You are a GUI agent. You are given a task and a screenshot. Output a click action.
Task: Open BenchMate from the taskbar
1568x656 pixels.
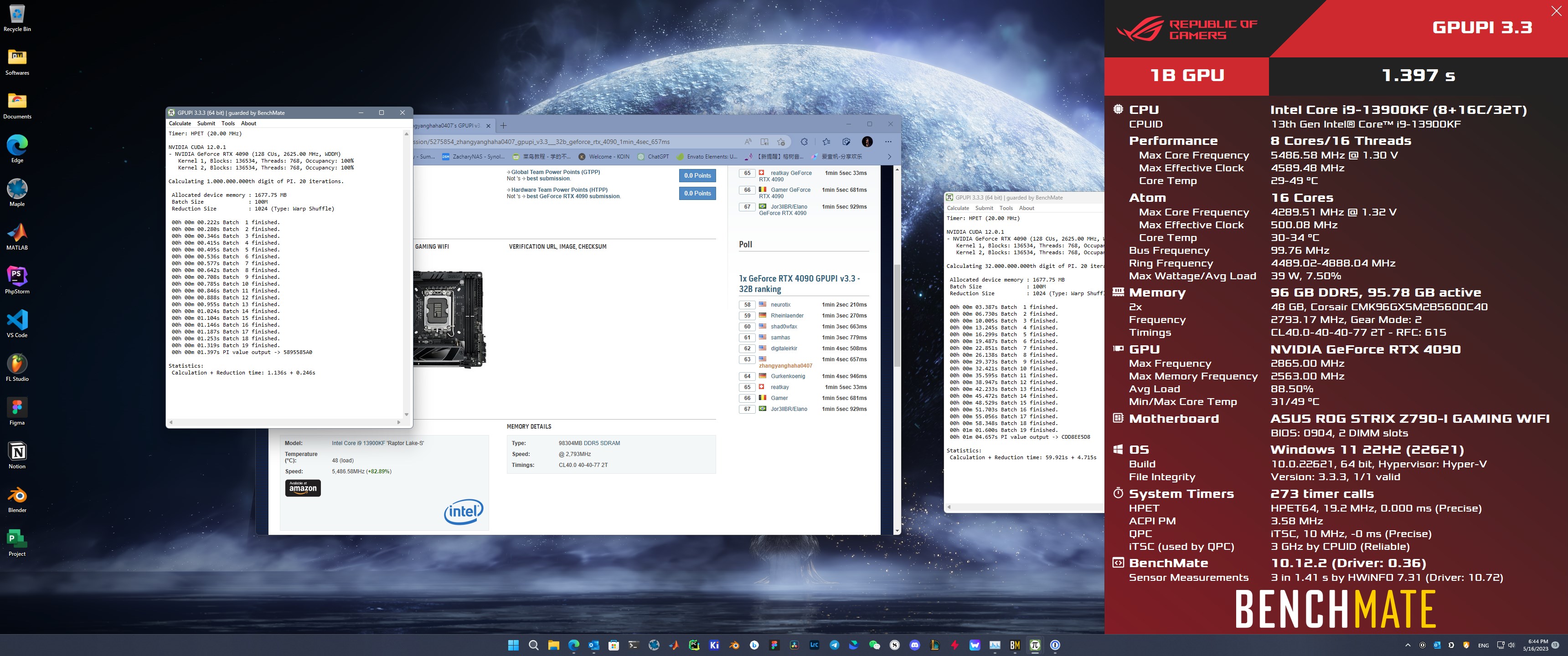[x=1015, y=645]
